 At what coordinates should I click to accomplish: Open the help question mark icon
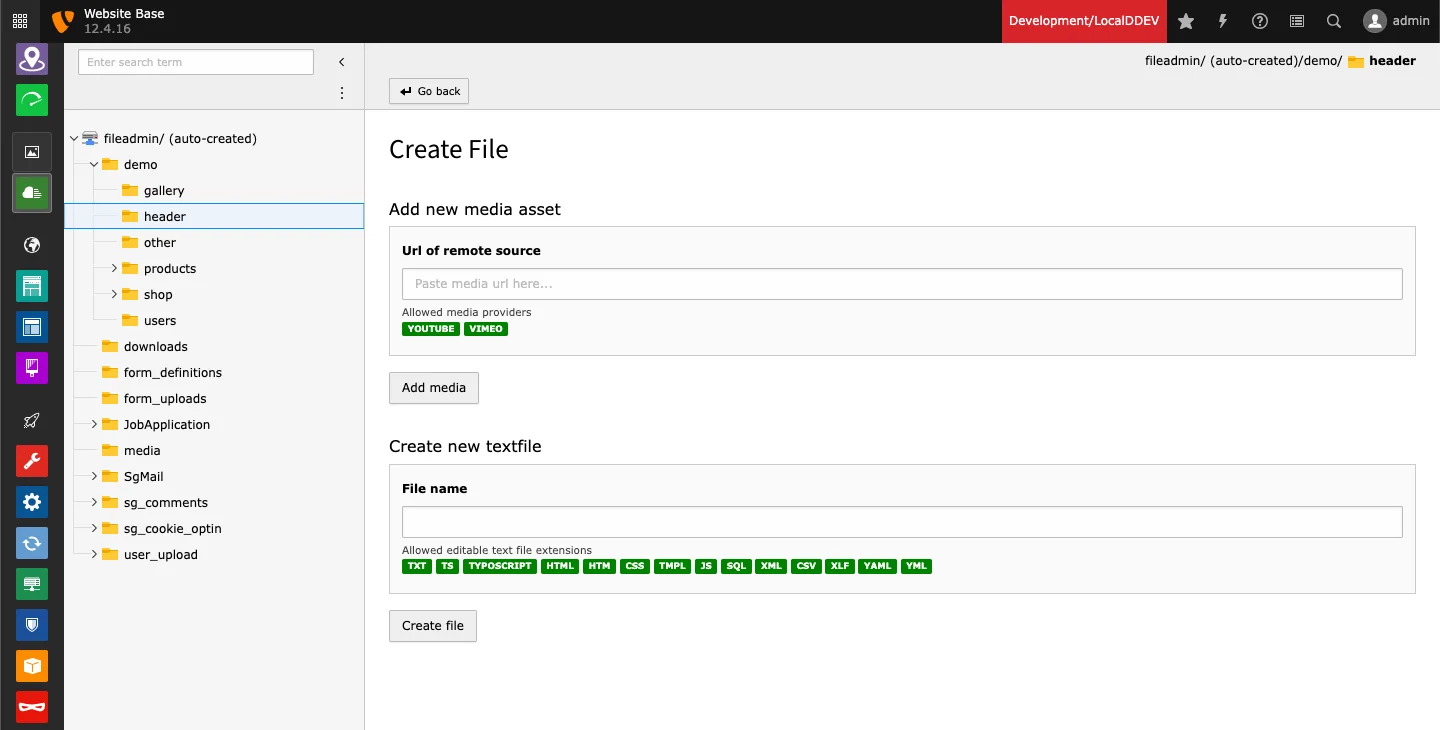pos(1259,21)
